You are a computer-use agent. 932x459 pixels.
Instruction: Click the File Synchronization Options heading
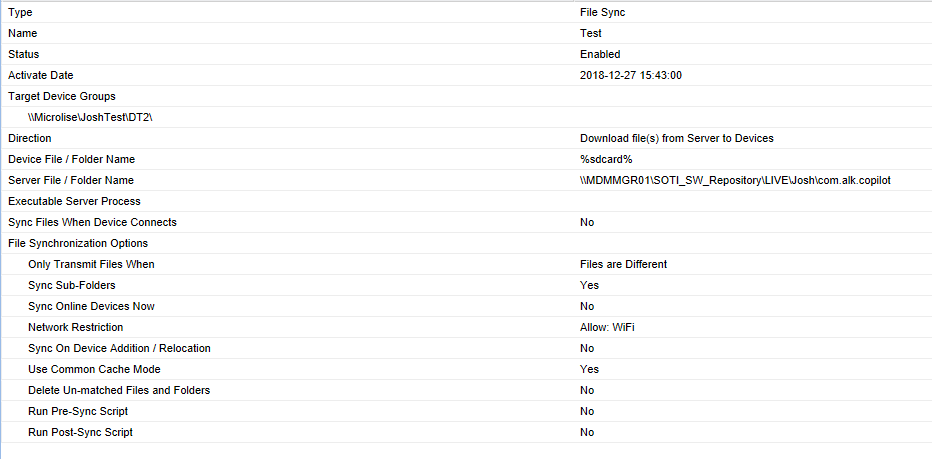(78, 243)
